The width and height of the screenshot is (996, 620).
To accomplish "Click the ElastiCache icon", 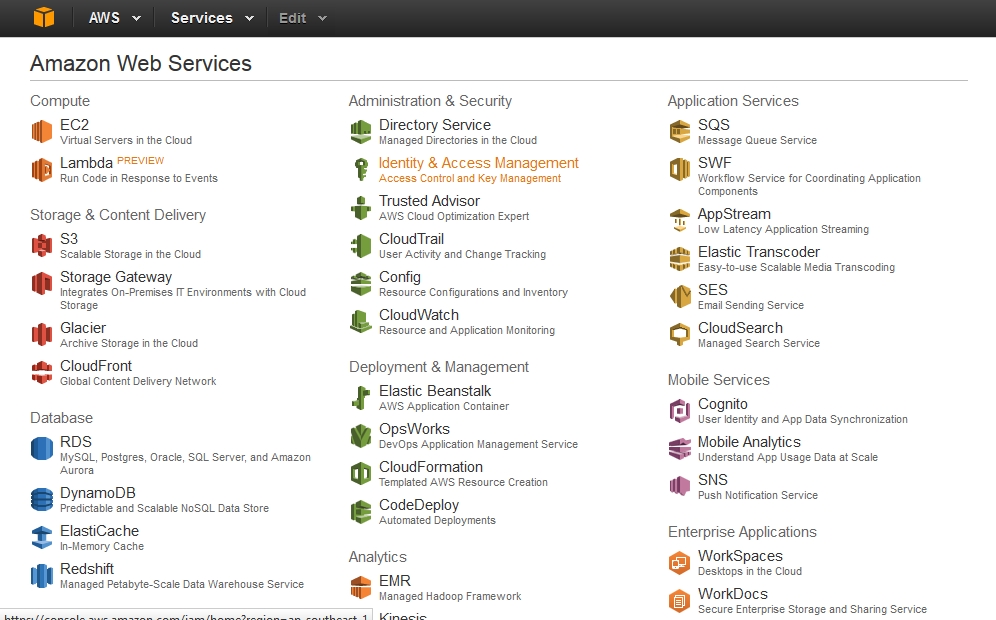I will [x=42, y=537].
